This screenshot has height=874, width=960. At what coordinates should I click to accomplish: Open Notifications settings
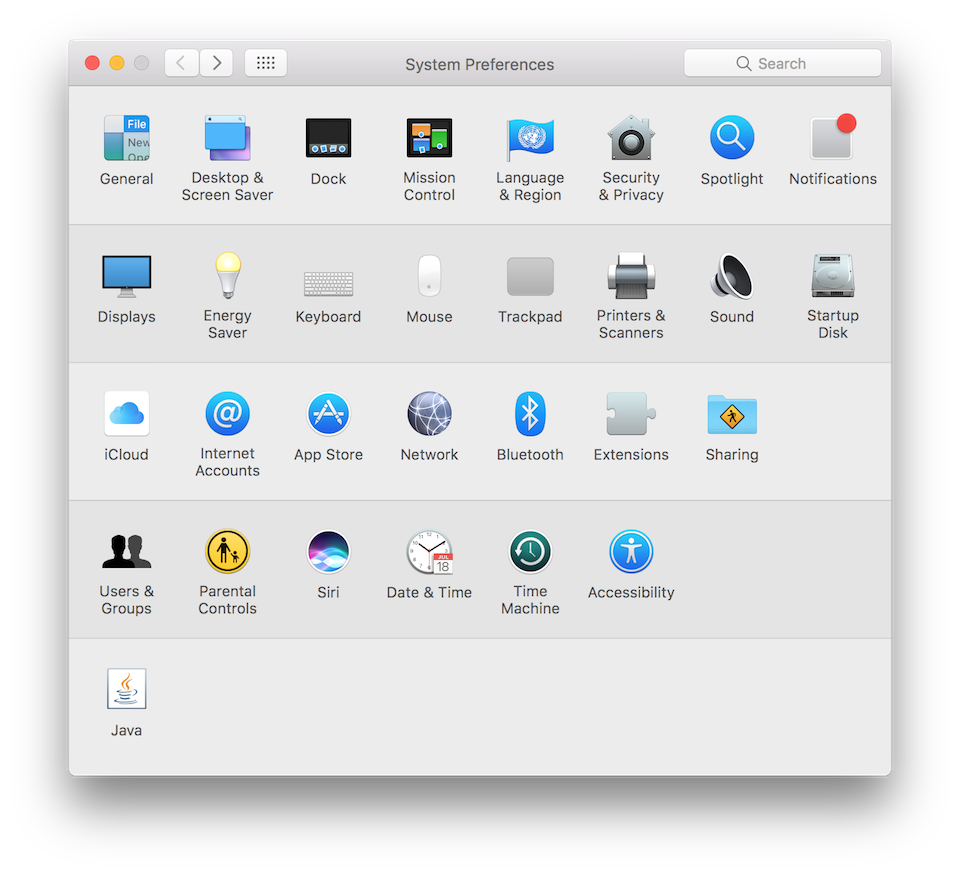click(832, 138)
